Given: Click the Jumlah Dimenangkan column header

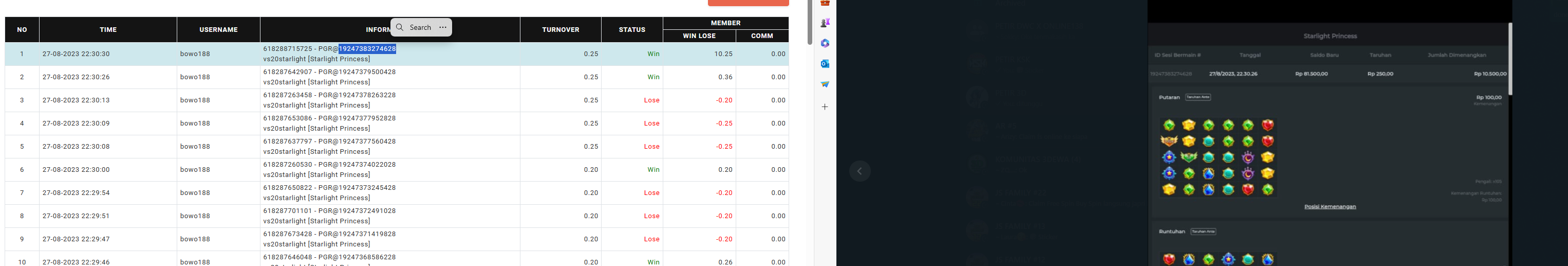Looking at the screenshot, I should (x=1457, y=55).
